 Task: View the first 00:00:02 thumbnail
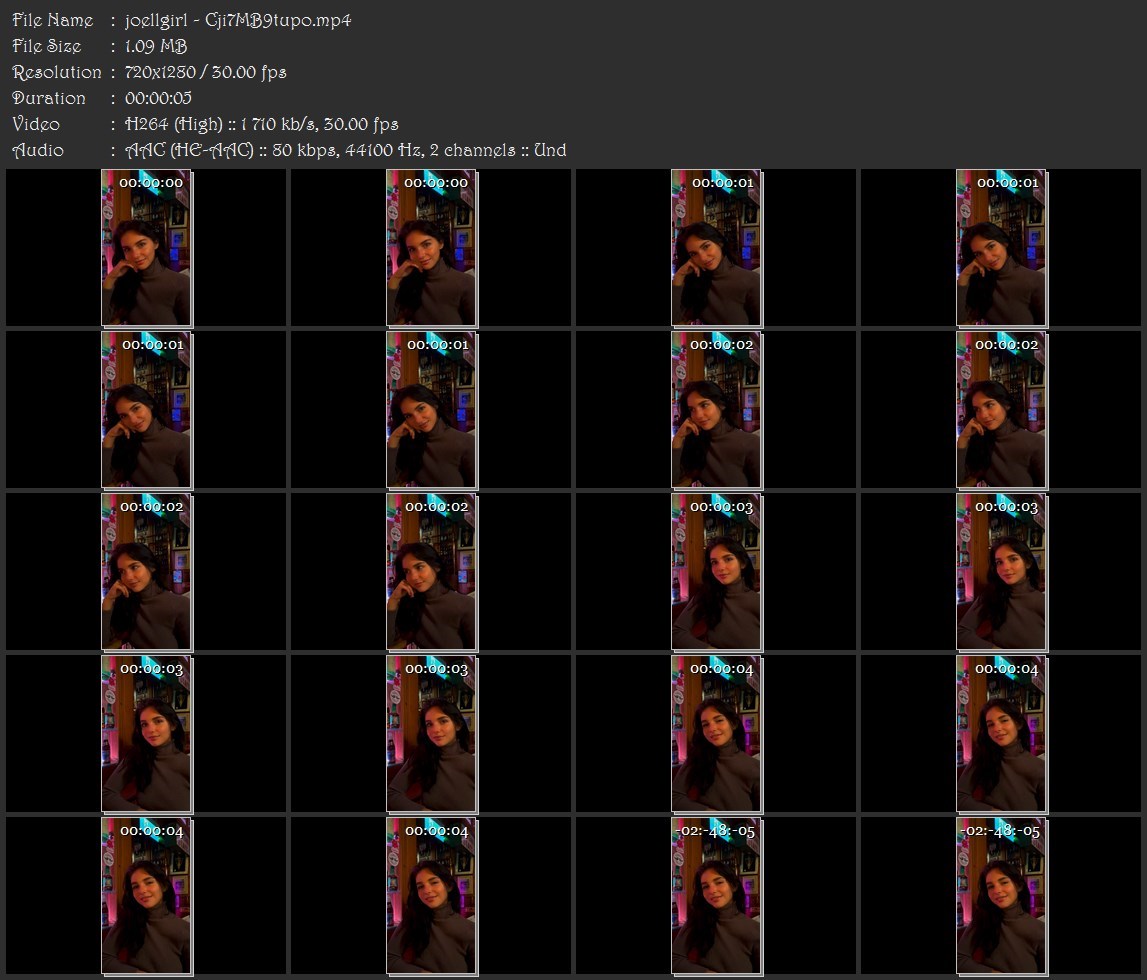[717, 410]
